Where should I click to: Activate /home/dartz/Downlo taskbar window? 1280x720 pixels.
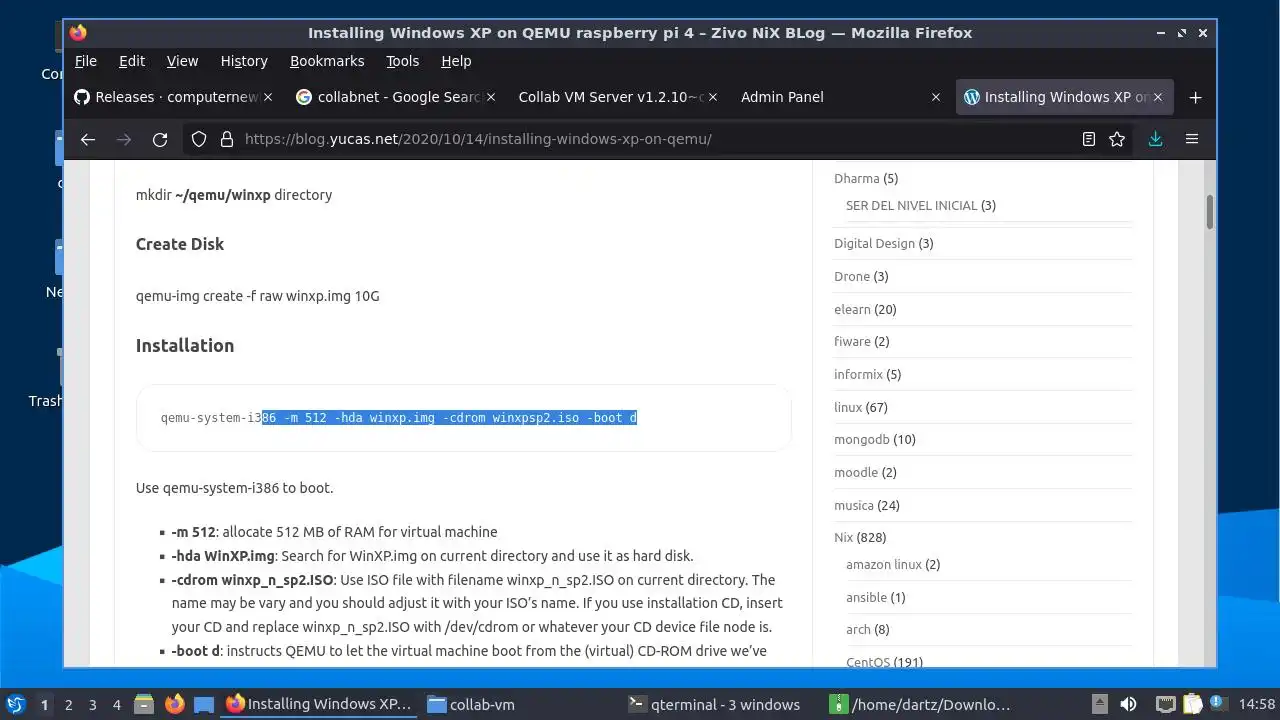pyautogui.click(x=922, y=704)
